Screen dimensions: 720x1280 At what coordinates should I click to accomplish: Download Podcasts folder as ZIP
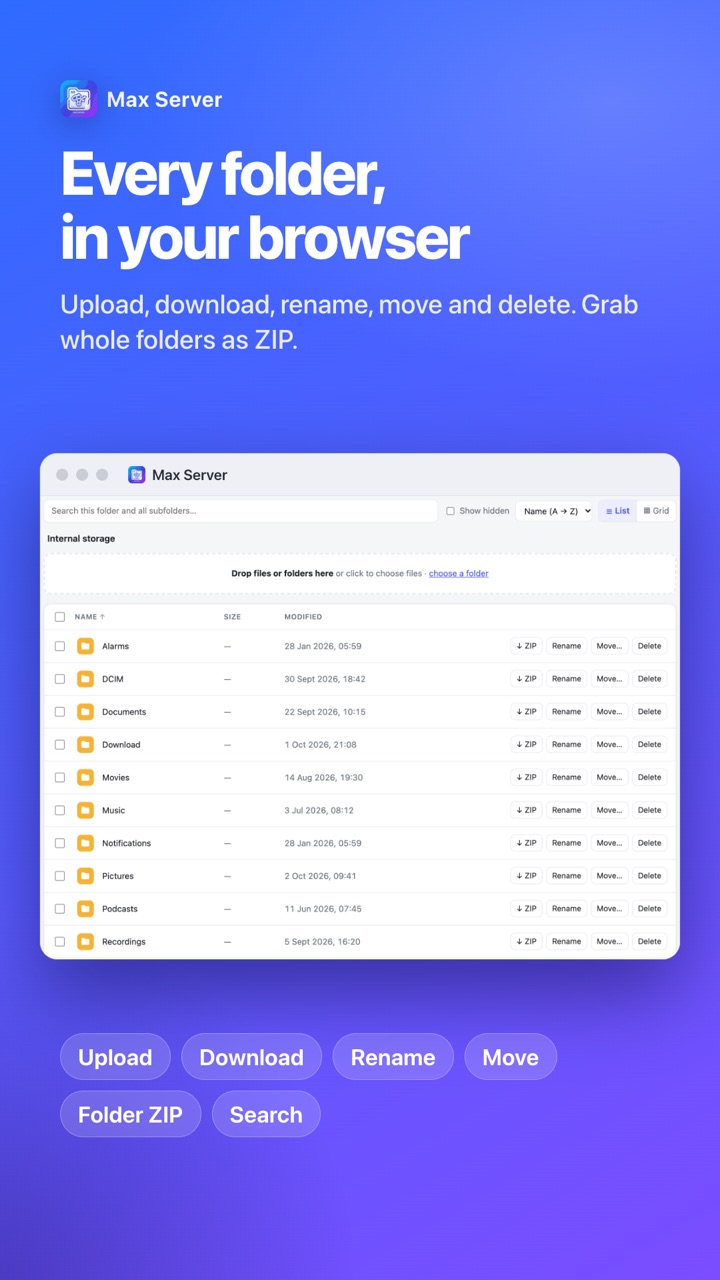pyautogui.click(x=527, y=909)
